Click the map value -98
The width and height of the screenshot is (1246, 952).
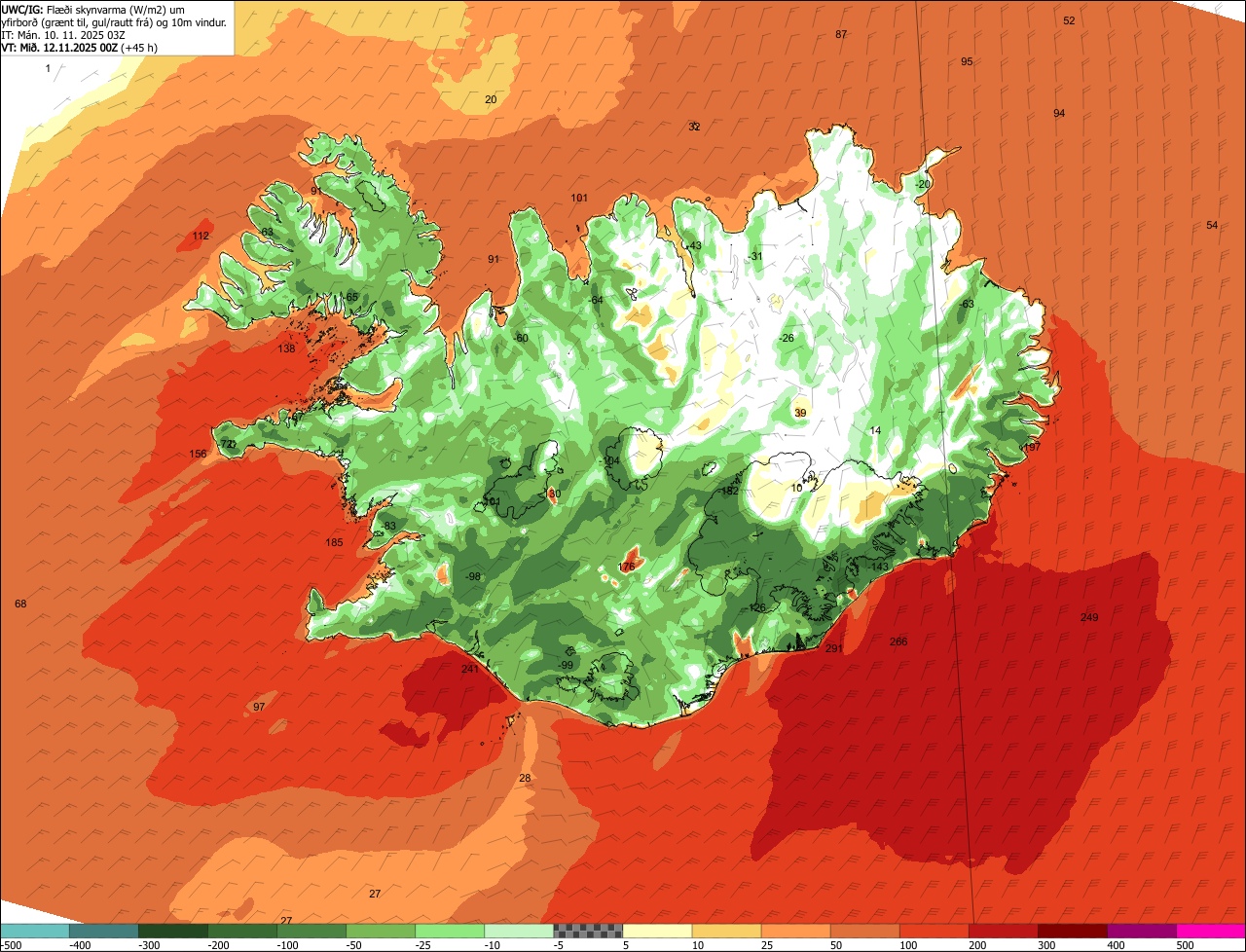tap(472, 576)
